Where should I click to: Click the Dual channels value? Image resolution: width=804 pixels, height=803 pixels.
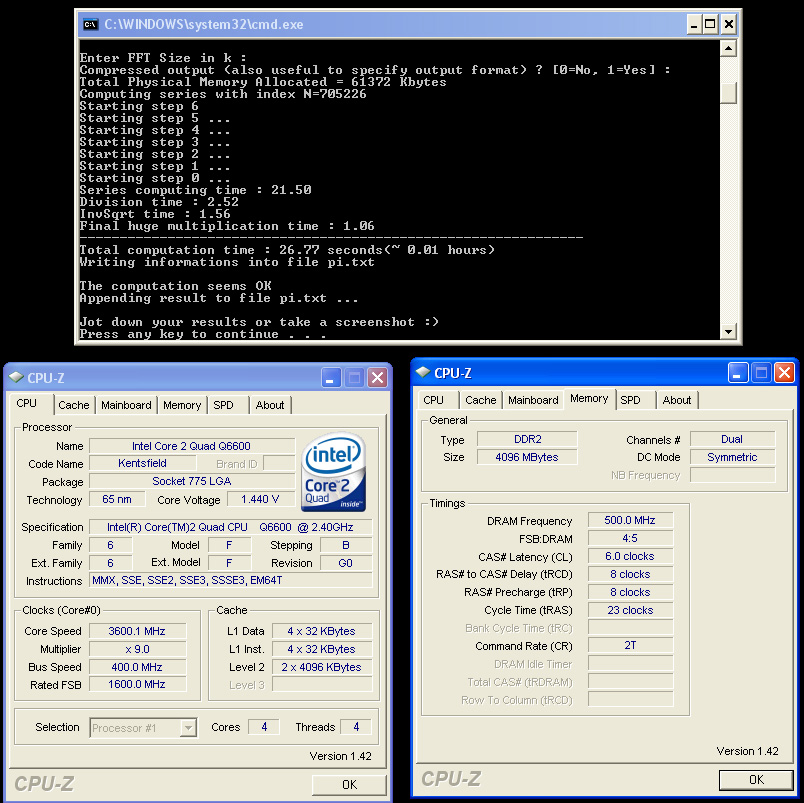(732, 439)
